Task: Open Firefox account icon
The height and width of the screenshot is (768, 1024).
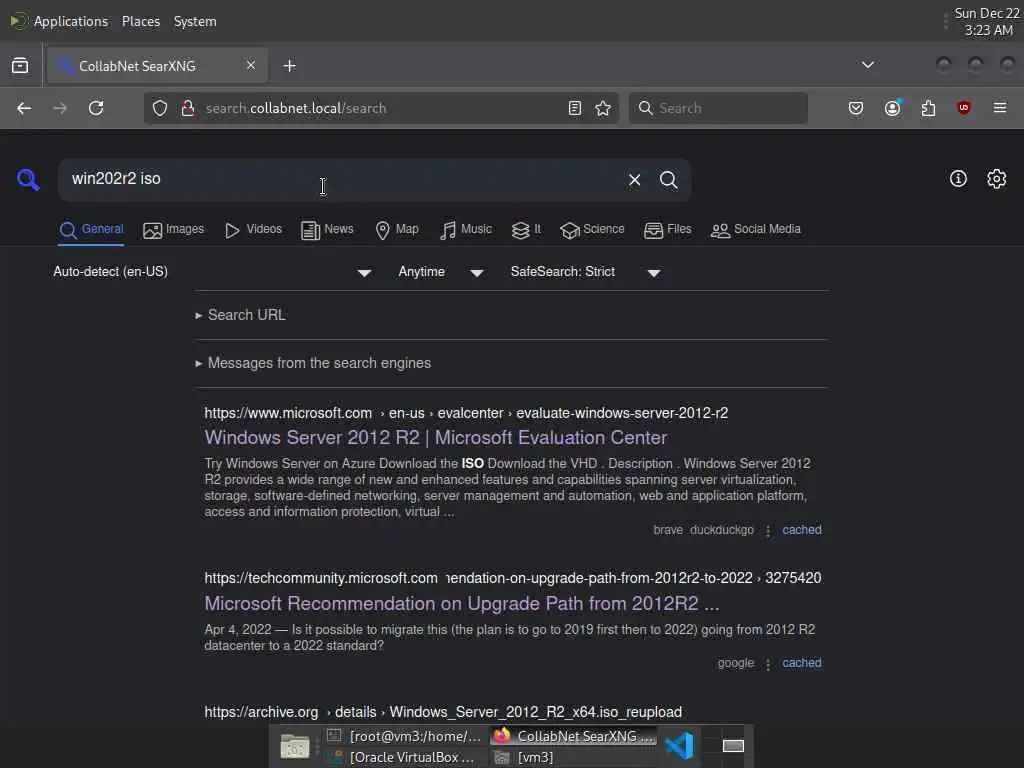Action: (893, 108)
